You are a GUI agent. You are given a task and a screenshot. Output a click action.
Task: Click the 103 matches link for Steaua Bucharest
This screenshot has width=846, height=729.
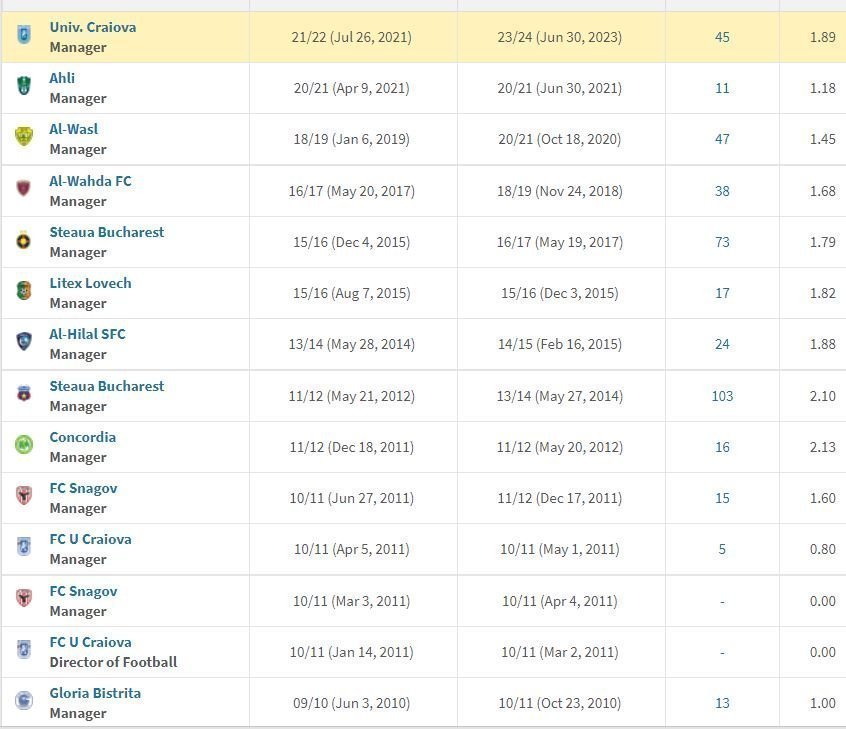coord(722,396)
